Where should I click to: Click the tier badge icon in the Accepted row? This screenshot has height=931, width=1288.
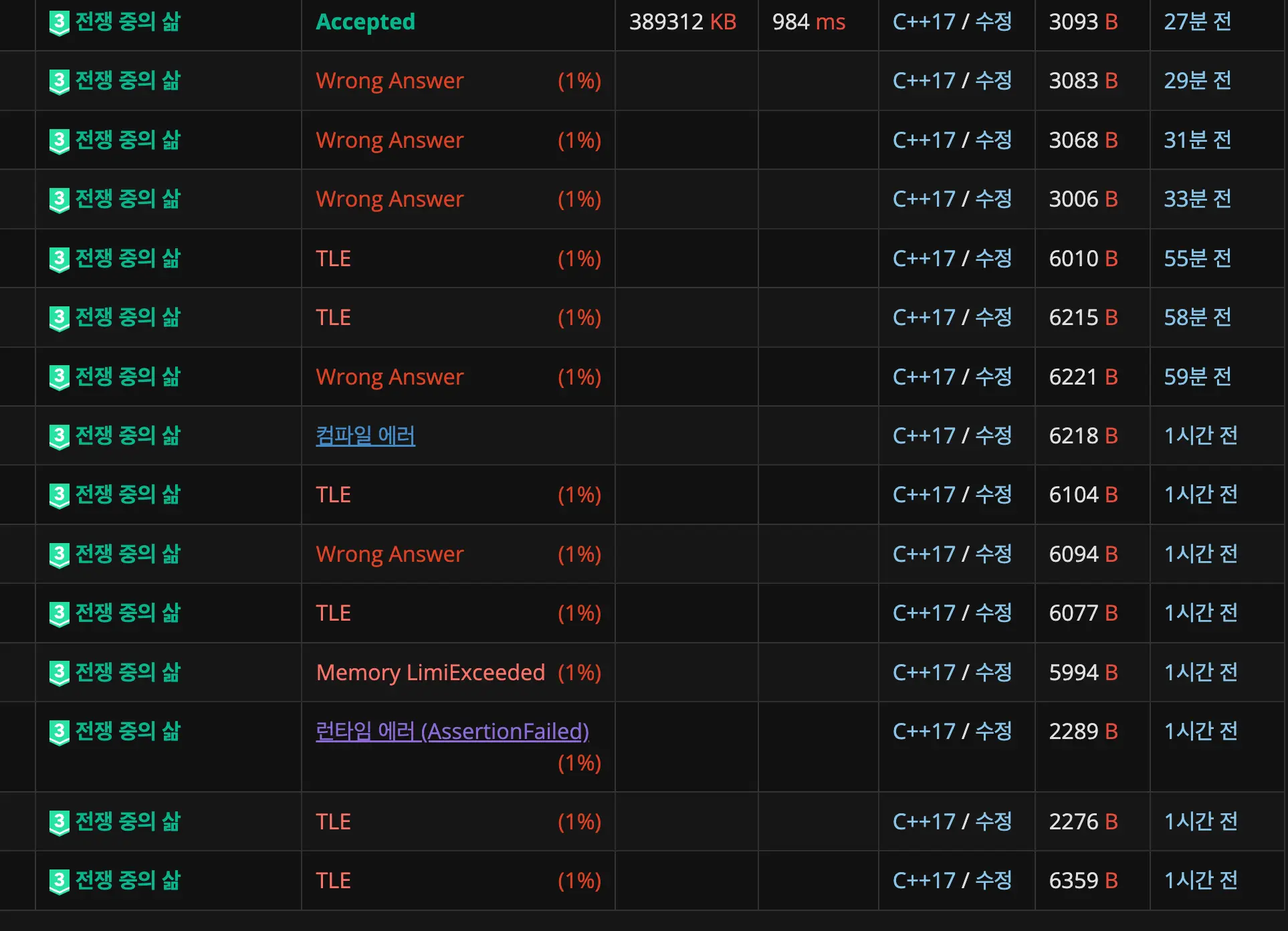click(x=59, y=23)
